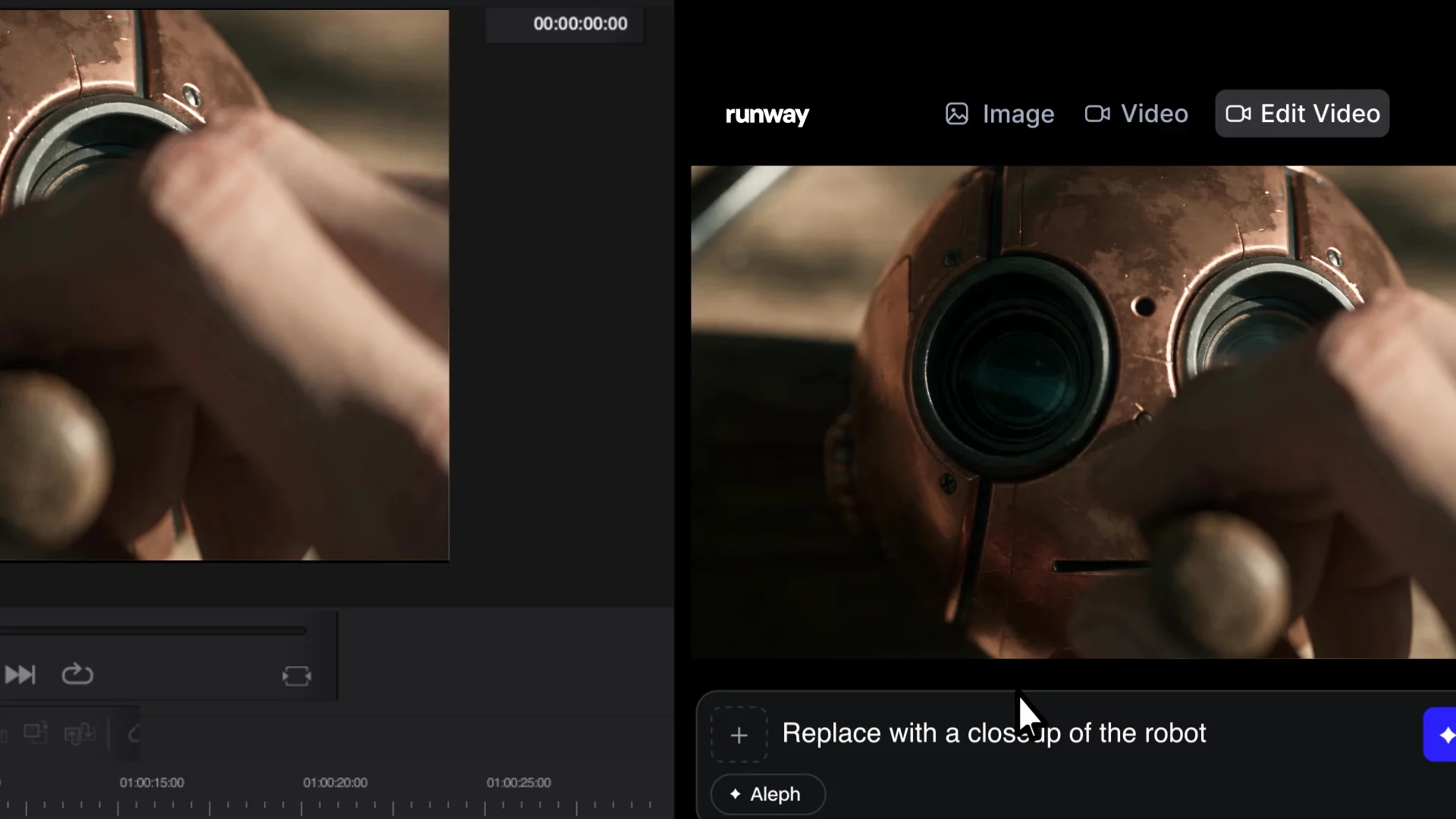Click the overwrite clip toolbar icon
The width and height of the screenshot is (1456, 819).
[36, 733]
